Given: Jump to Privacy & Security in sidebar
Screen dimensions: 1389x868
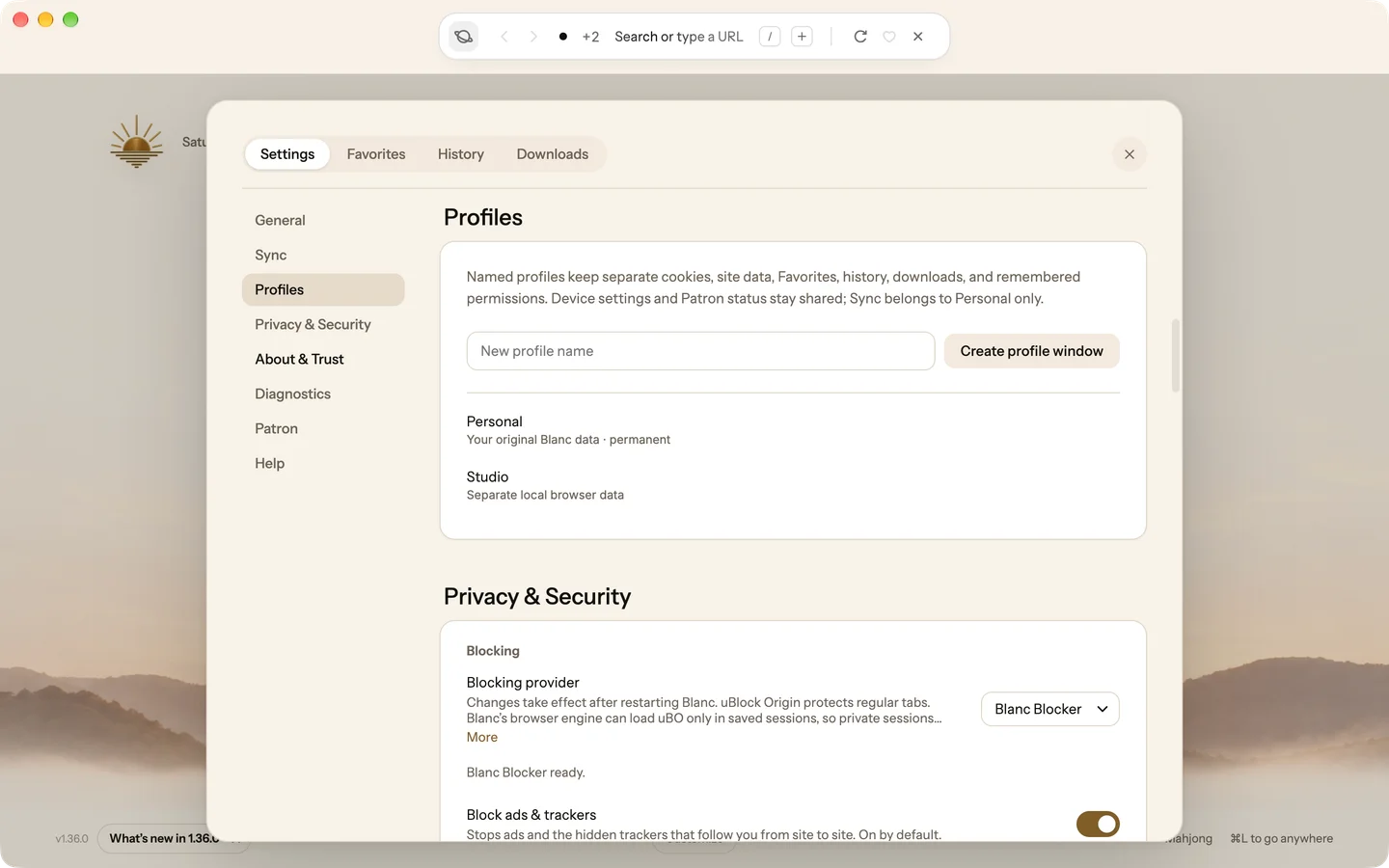Looking at the screenshot, I should 323,324.
